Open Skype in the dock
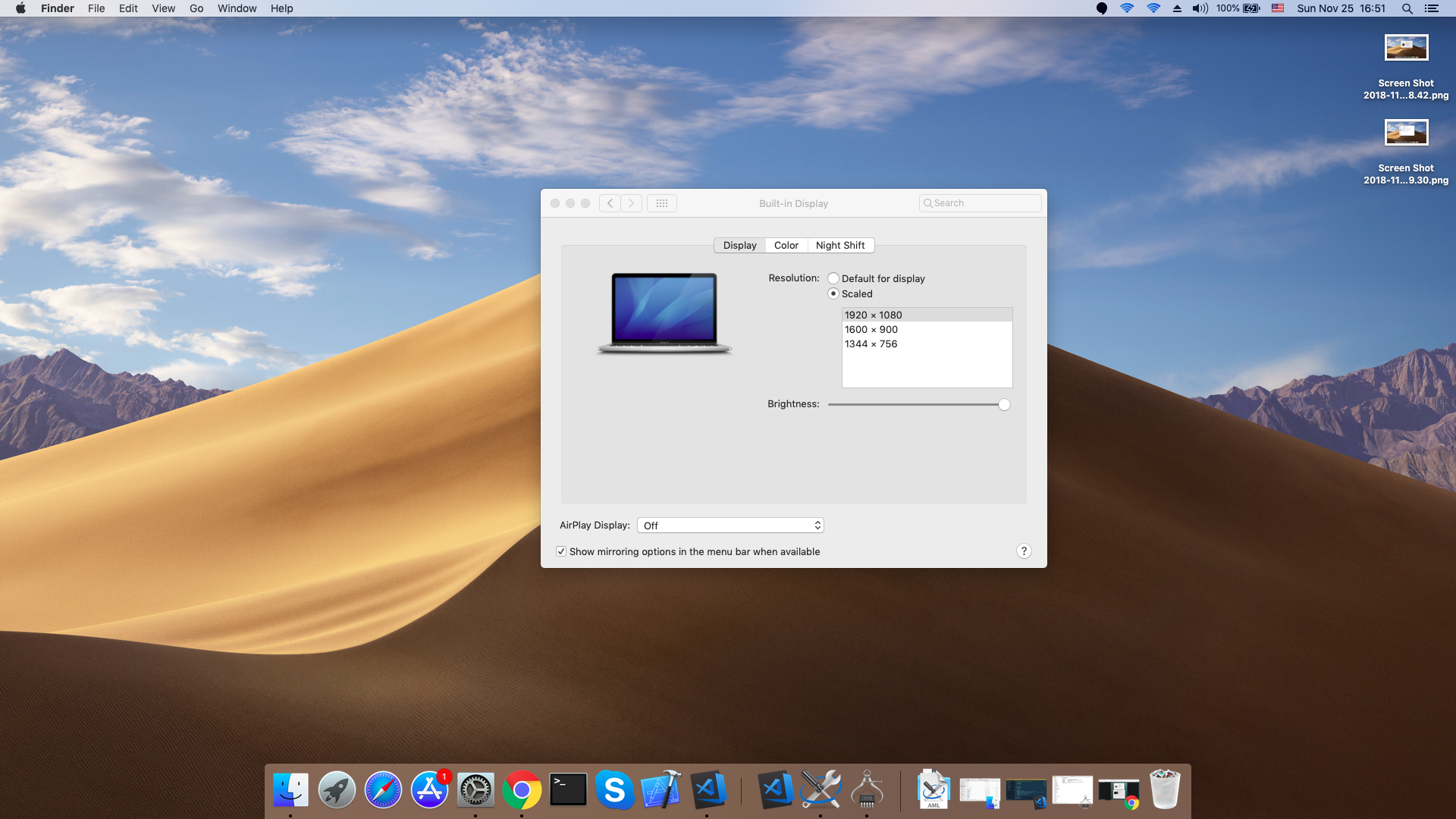This screenshot has width=1456, height=819. coord(614,790)
